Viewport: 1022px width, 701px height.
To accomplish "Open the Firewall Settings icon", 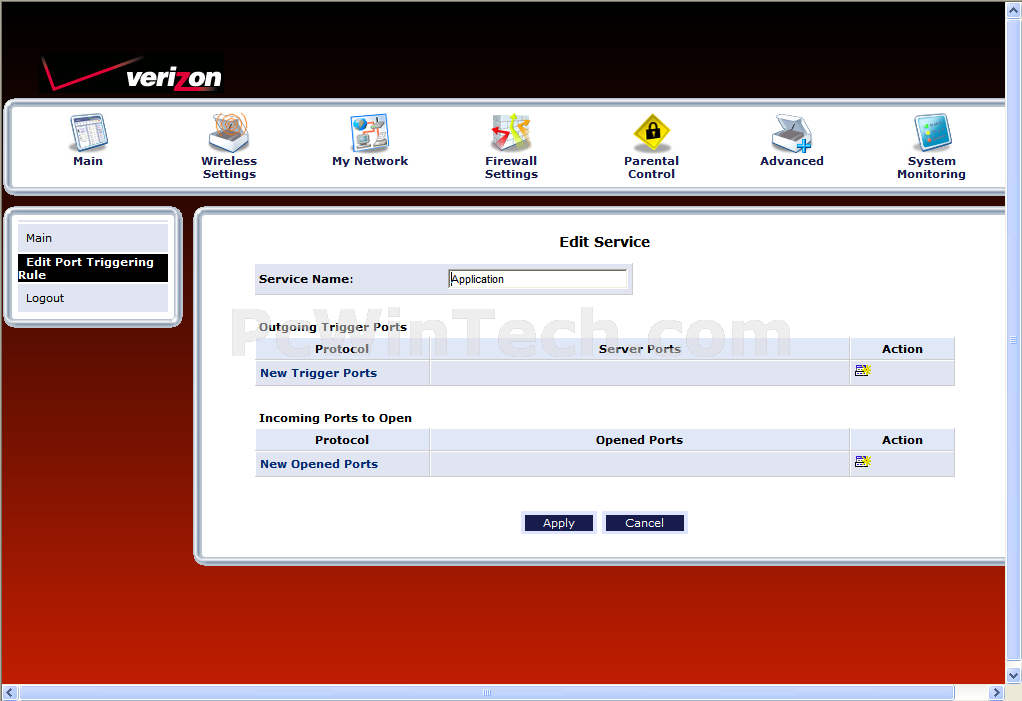I will (x=511, y=133).
